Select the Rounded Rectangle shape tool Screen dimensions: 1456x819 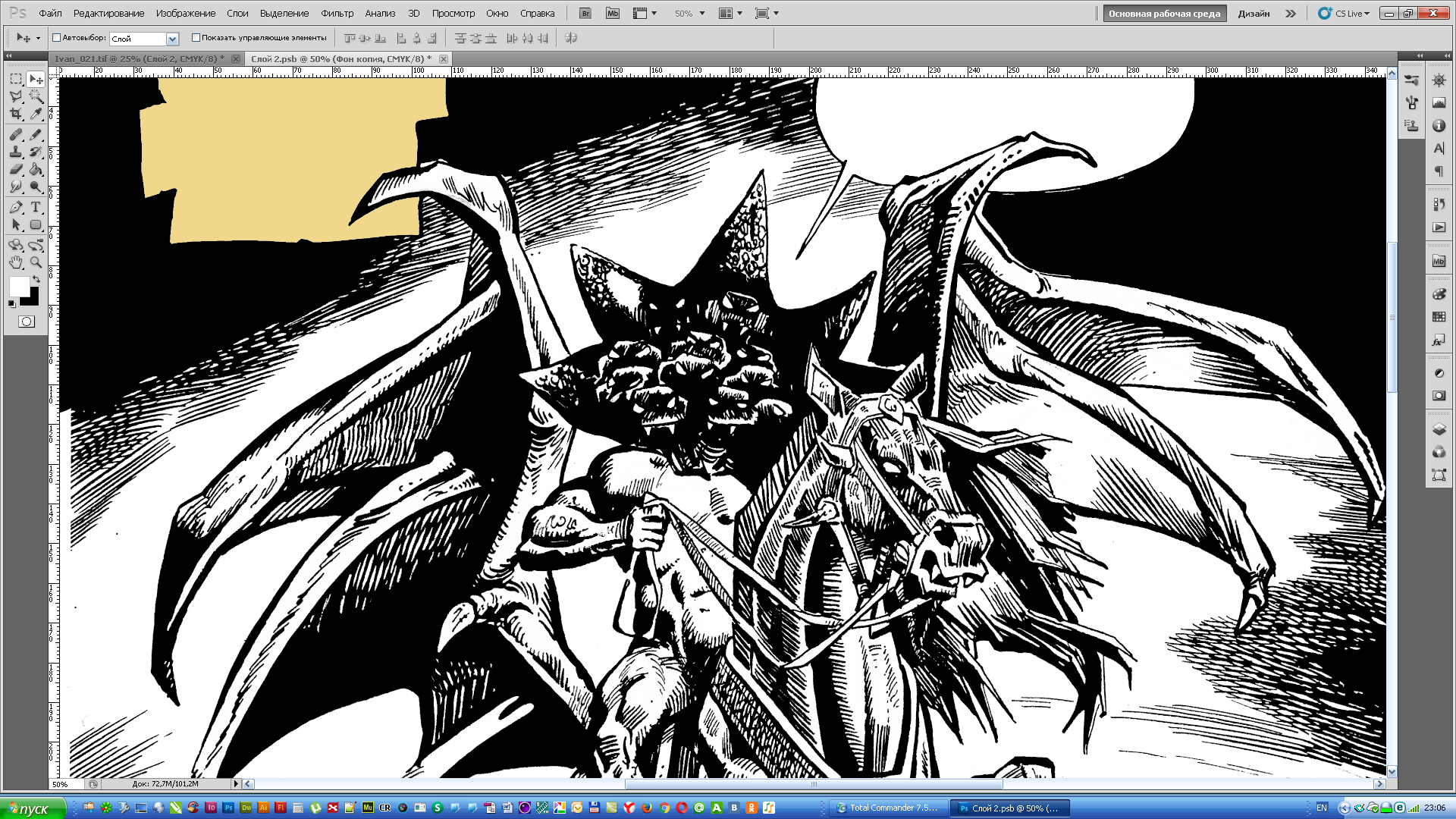pos(36,224)
